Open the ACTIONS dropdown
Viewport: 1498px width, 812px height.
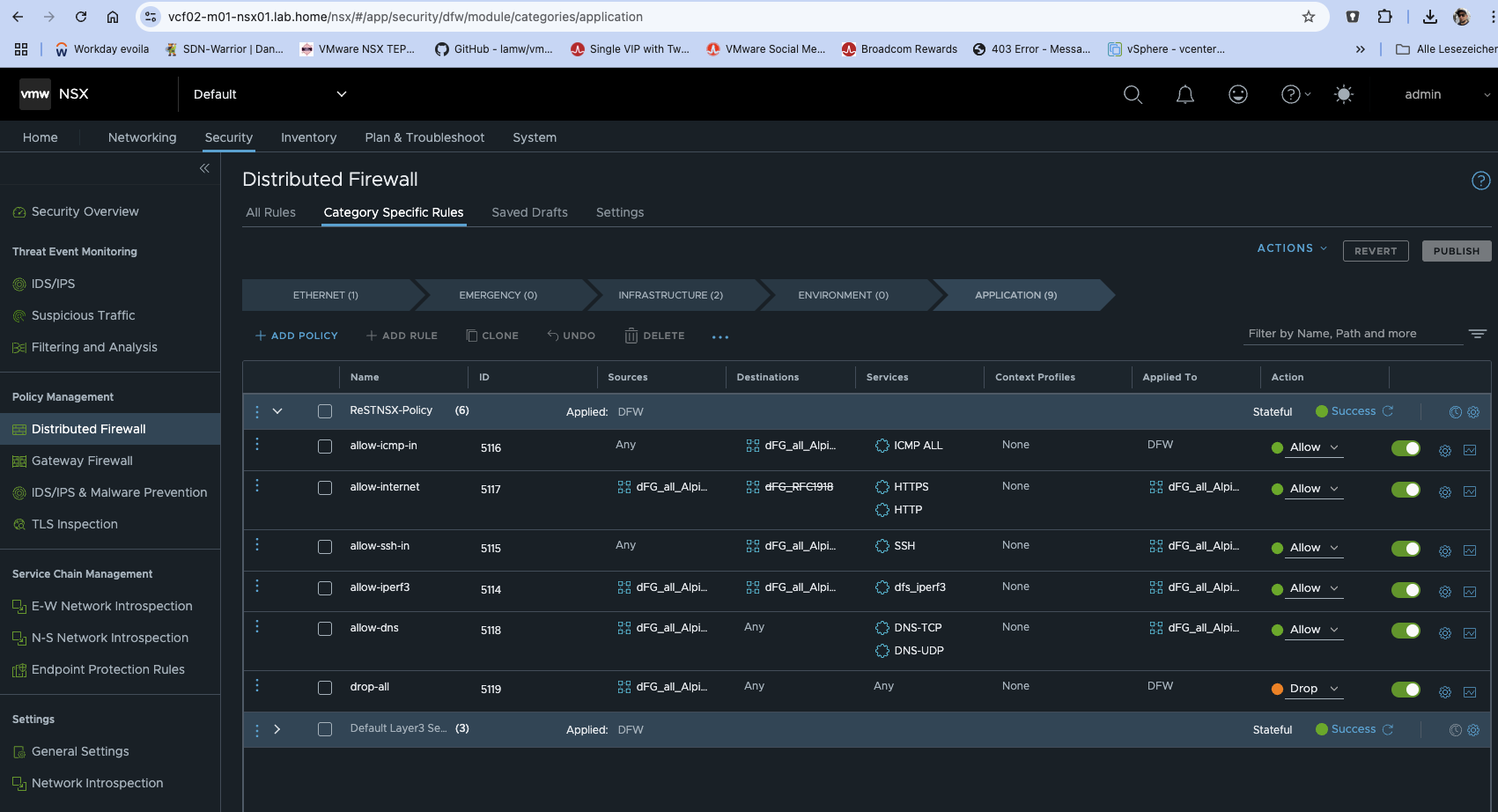pos(1290,247)
